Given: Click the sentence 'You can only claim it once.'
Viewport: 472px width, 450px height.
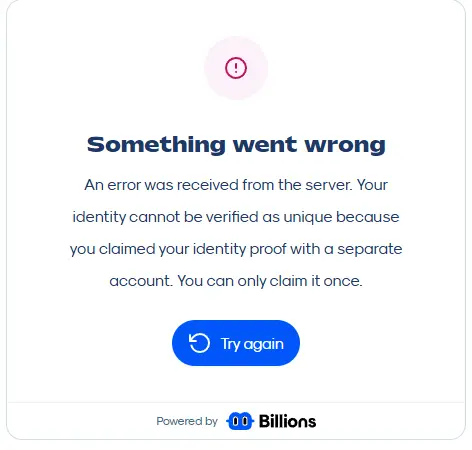Looking at the screenshot, I should pyautogui.click(x=270, y=281).
